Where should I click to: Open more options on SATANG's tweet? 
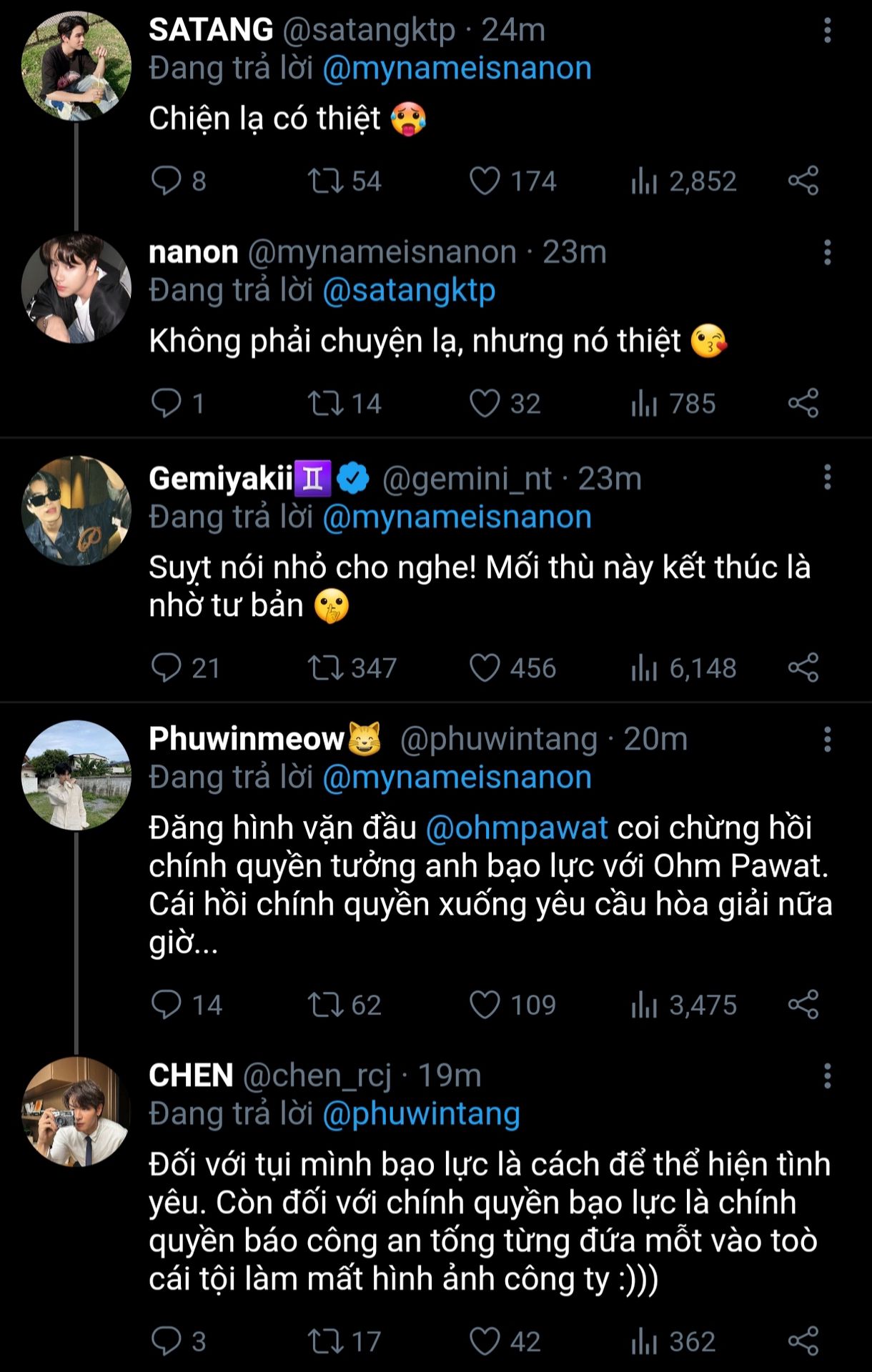coord(827,31)
